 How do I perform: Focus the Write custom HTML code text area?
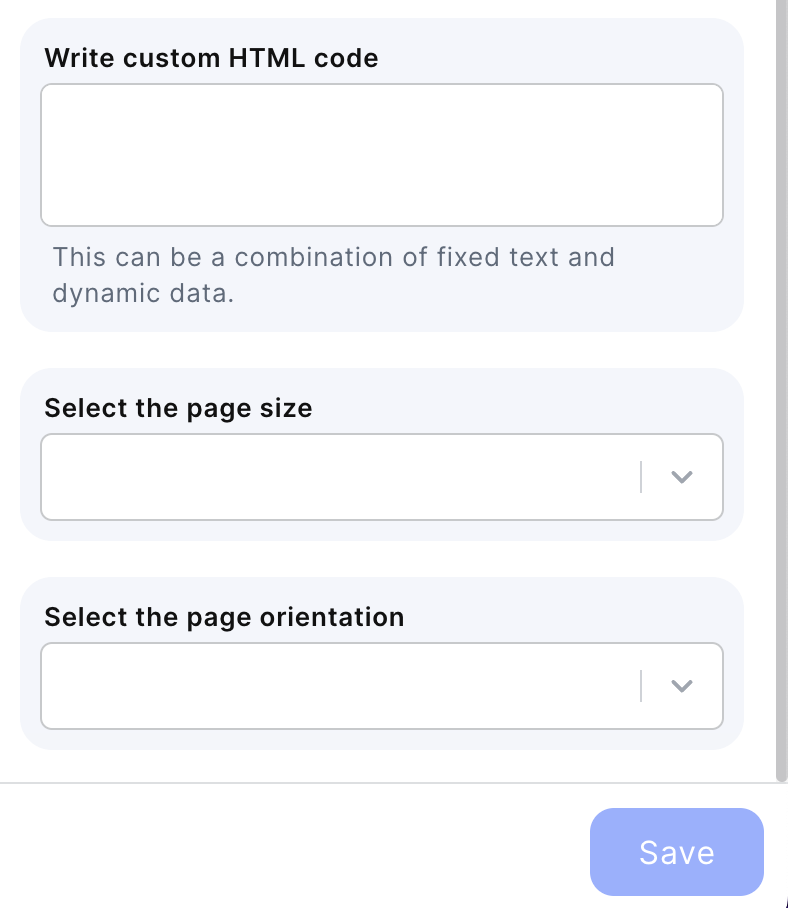(381, 155)
